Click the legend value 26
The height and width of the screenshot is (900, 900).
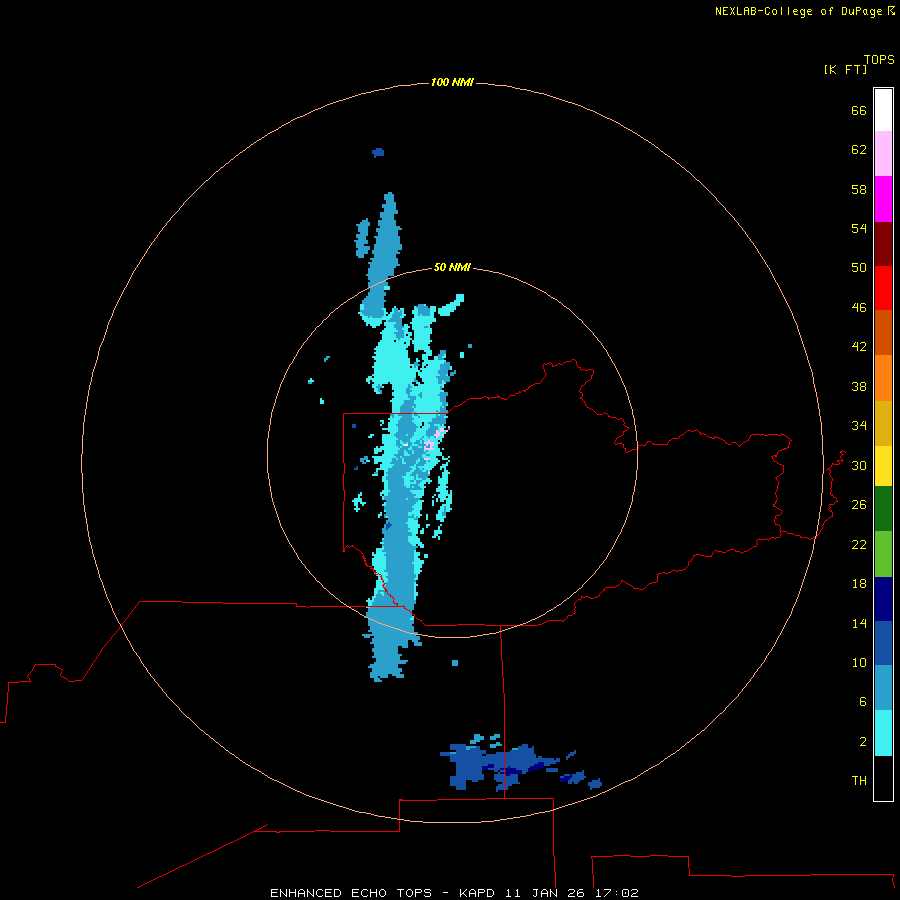pos(859,505)
